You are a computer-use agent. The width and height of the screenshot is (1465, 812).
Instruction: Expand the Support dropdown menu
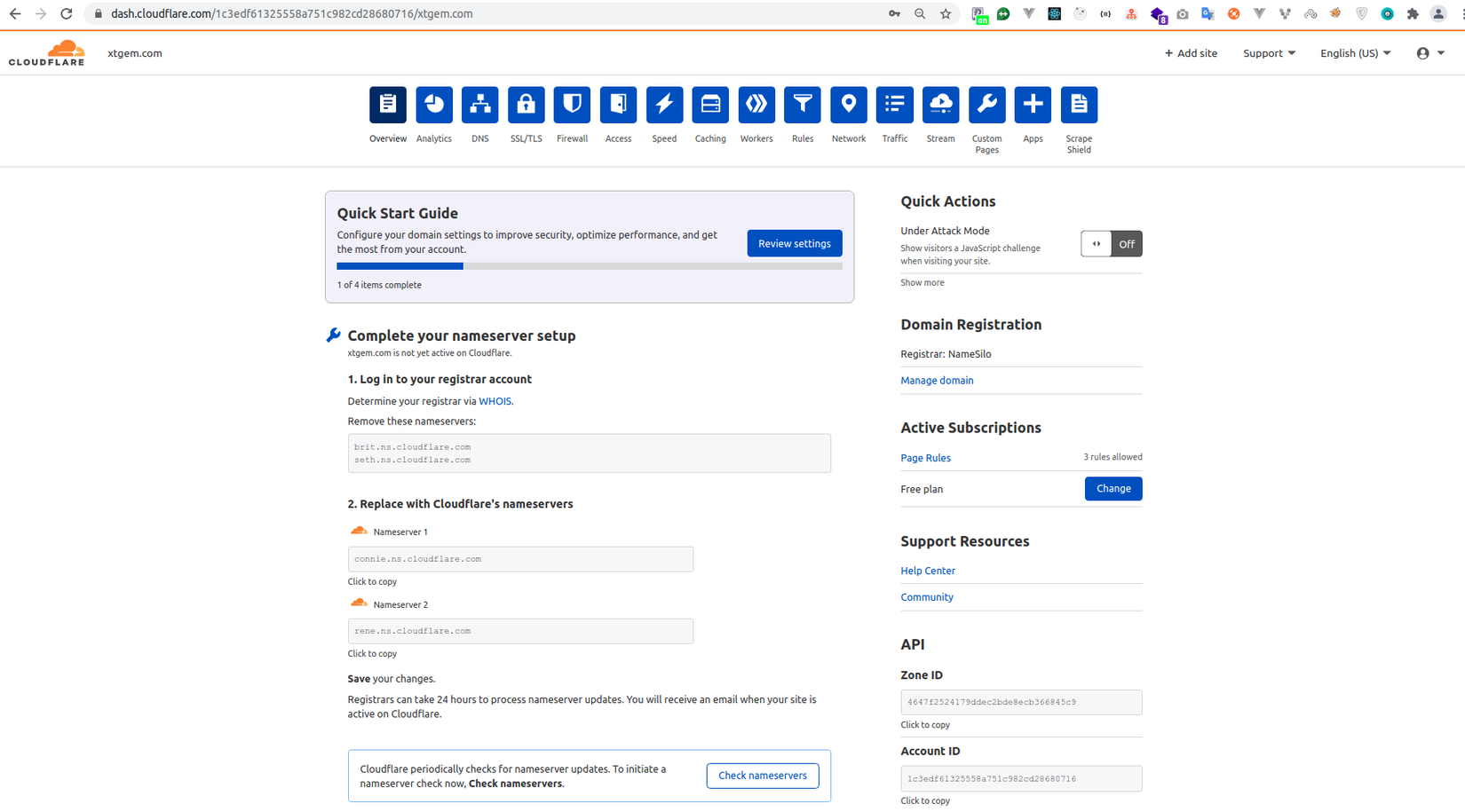point(1269,53)
